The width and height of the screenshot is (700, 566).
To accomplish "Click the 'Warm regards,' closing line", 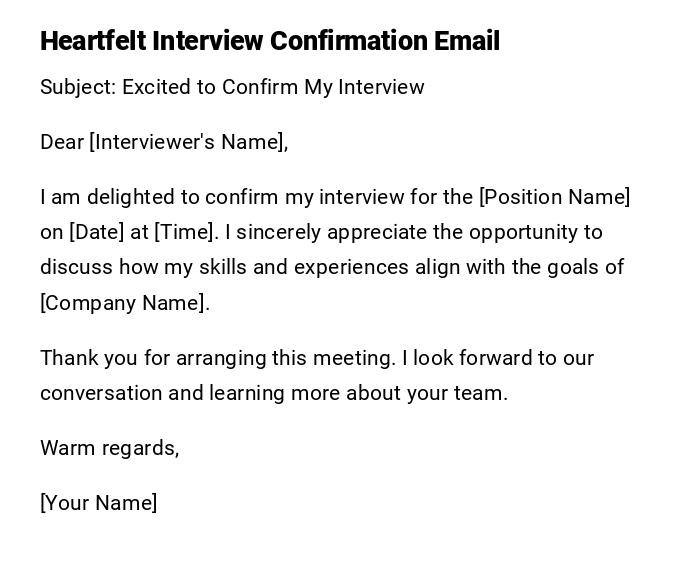I will pos(109,448).
